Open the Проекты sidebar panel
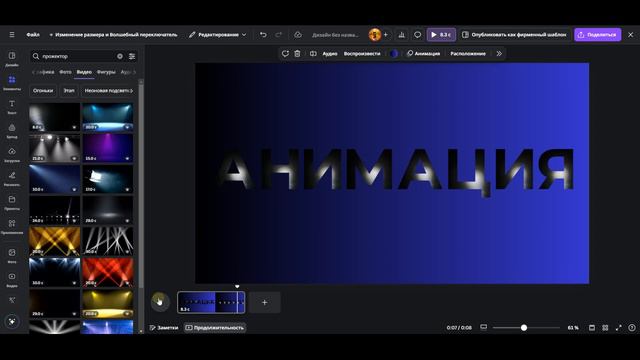The width and height of the screenshot is (640, 360). (12, 202)
